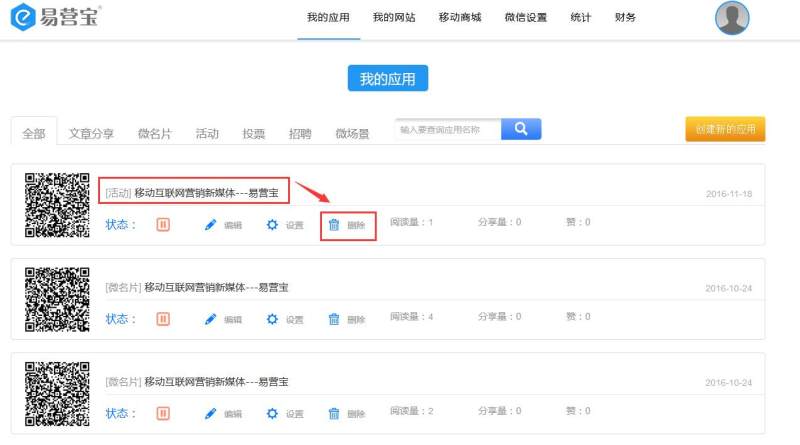Click 赞：0 in [活动] row

coord(578,222)
